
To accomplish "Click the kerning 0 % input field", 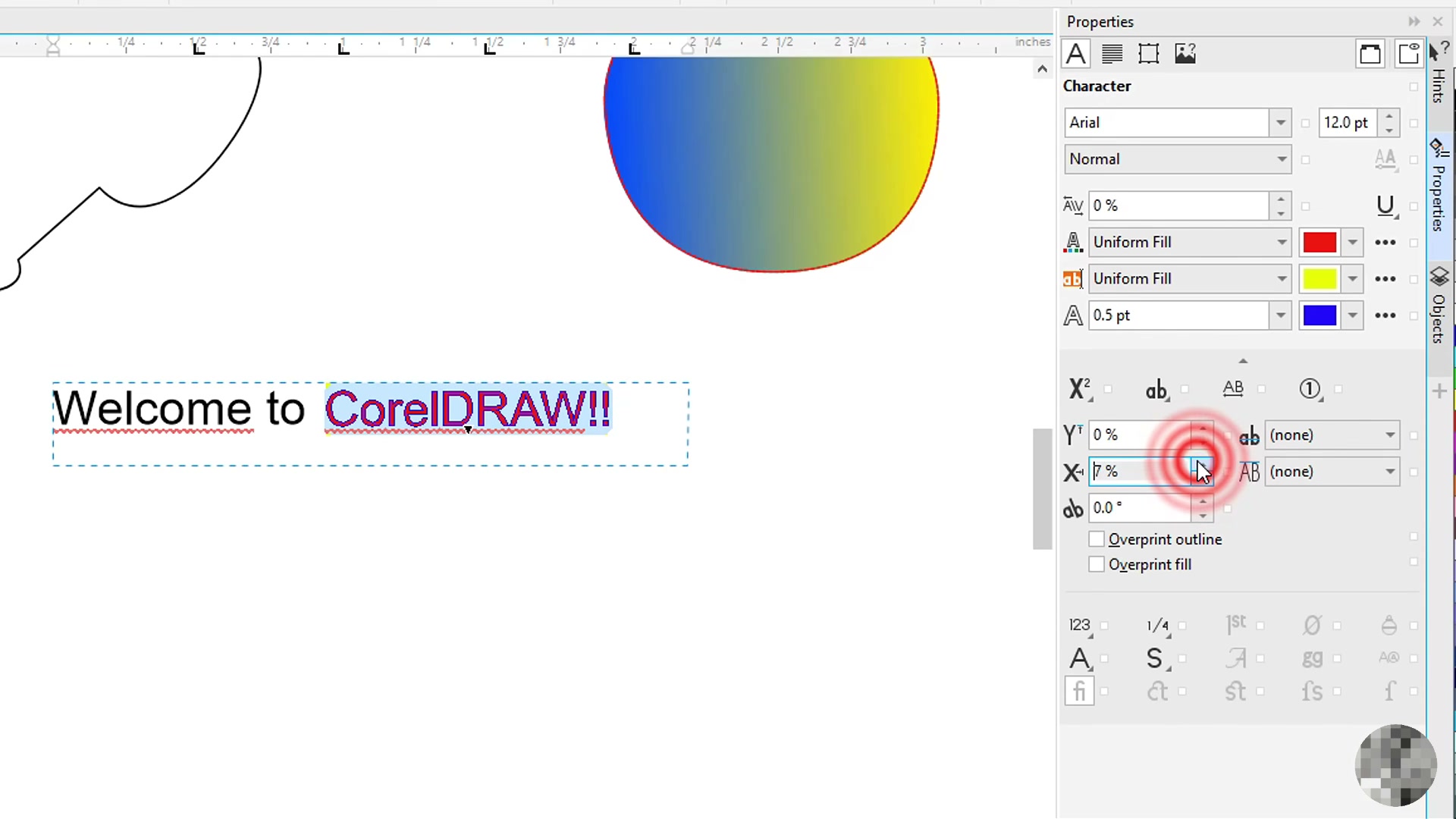I will click(1179, 206).
